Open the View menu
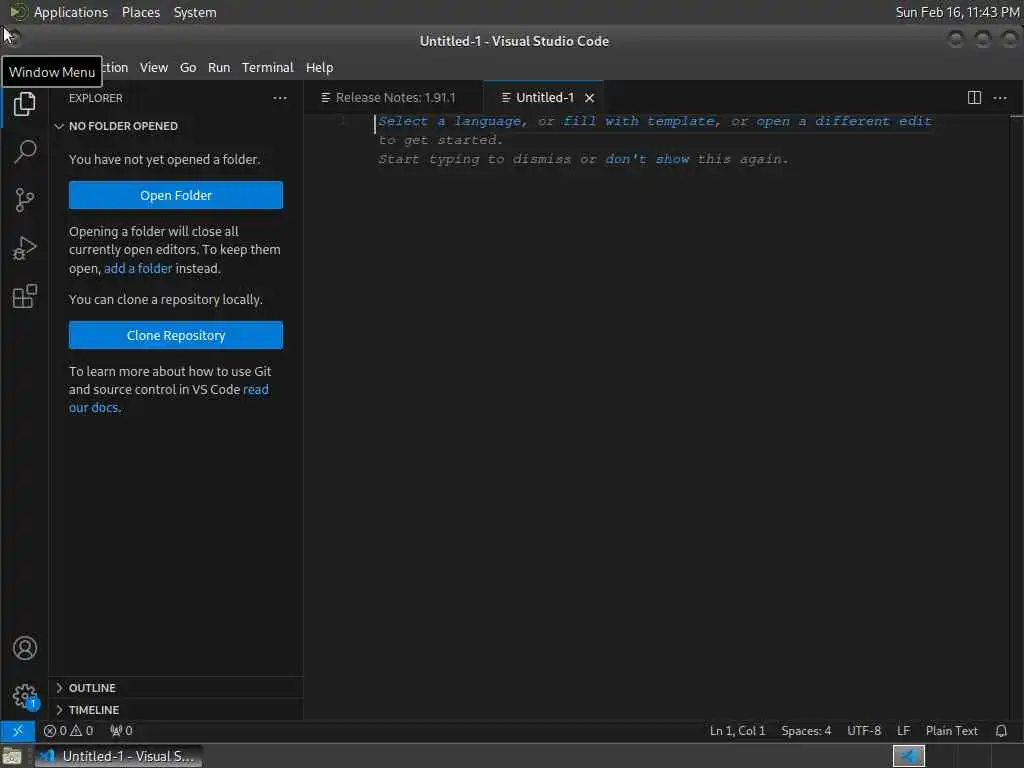 (x=153, y=67)
